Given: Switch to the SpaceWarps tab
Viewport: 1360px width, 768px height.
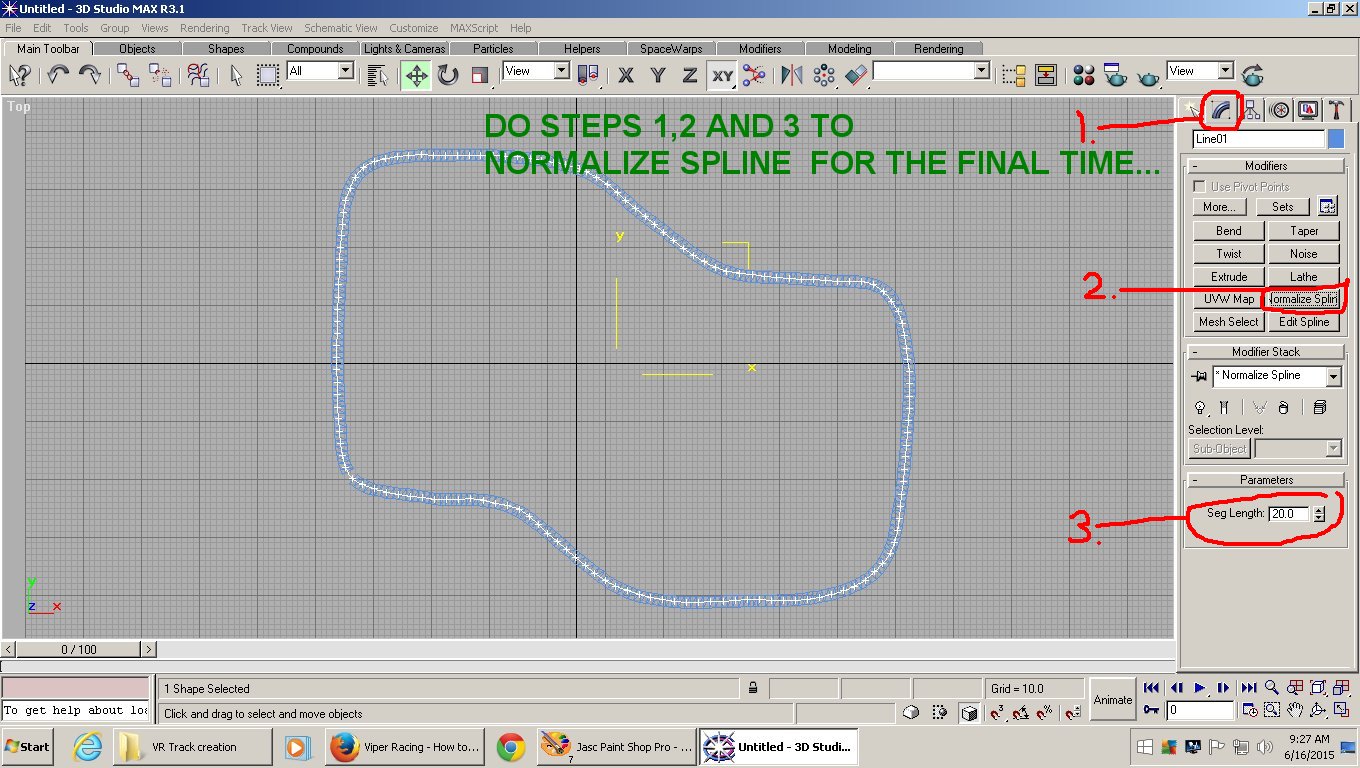Looking at the screenshot, I should 671,48.
